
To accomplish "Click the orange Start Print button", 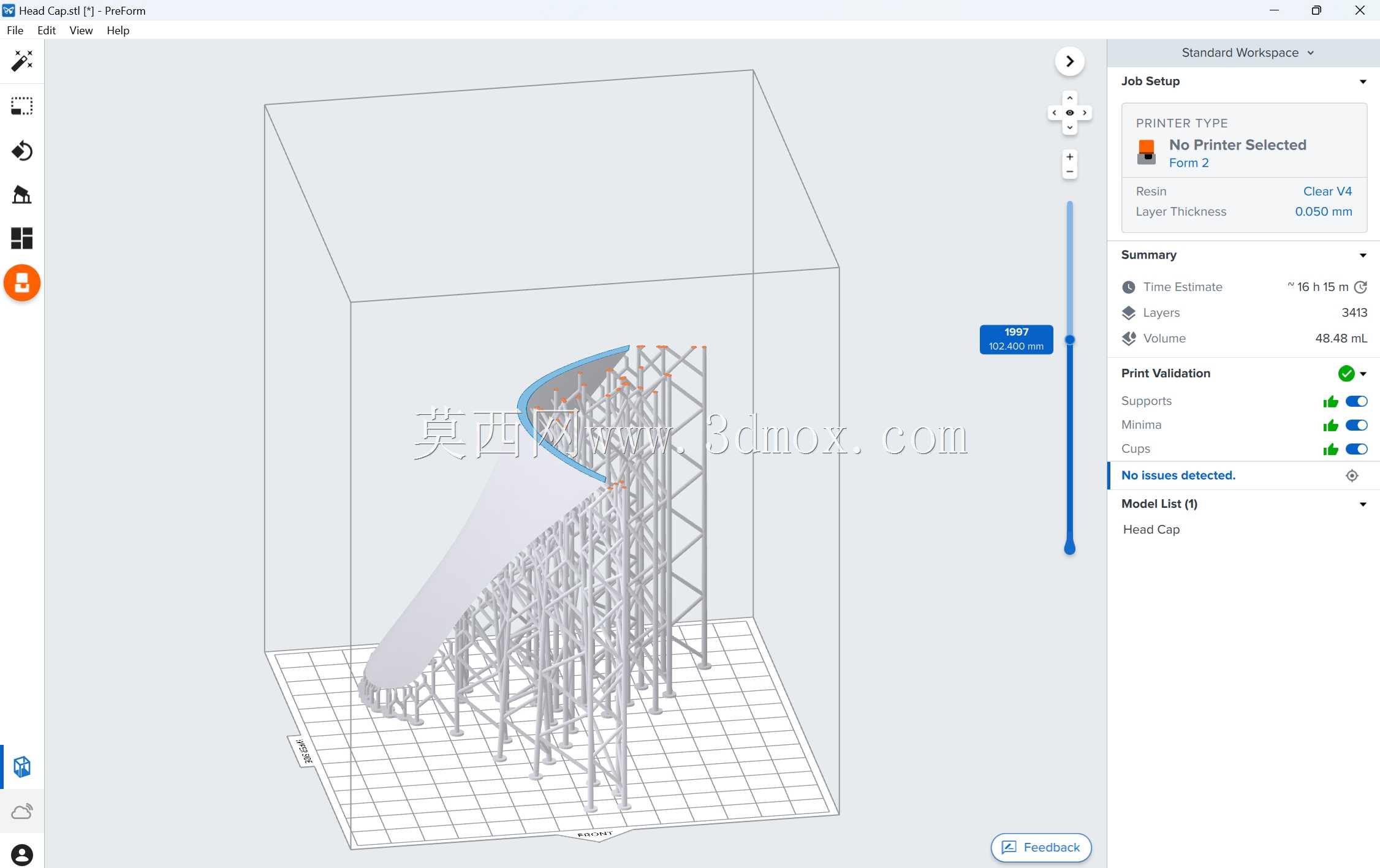I will point(22,283).
